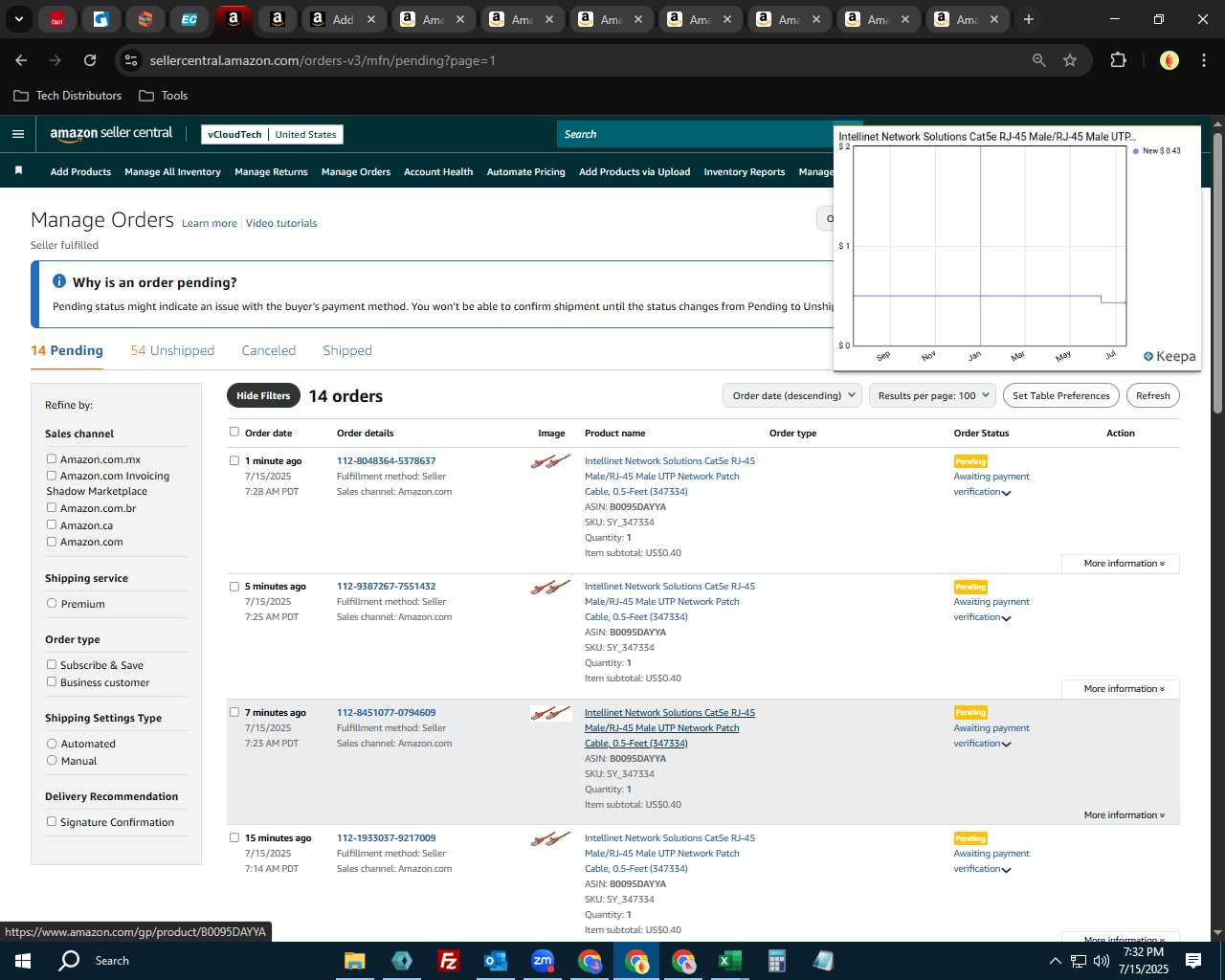Screen dimensions: 1225x980
Task: Click the Amazon Seller Central logo
Action: point(111,134)
